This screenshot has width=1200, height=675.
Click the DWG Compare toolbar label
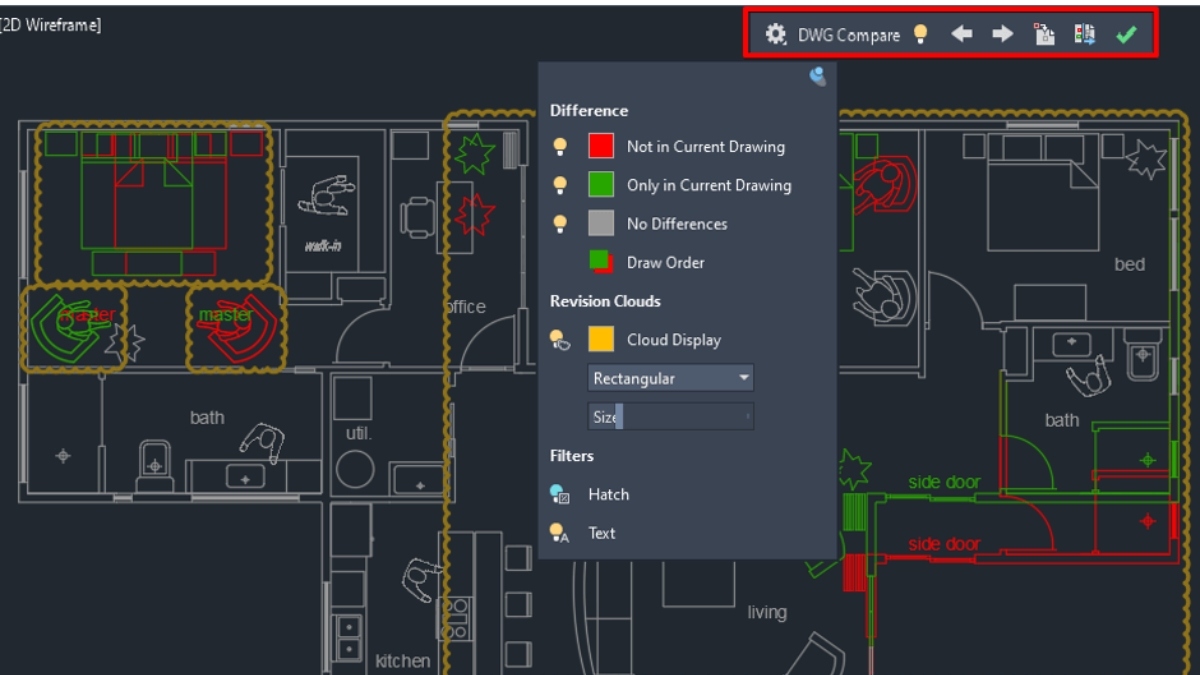tap(849, 35)
